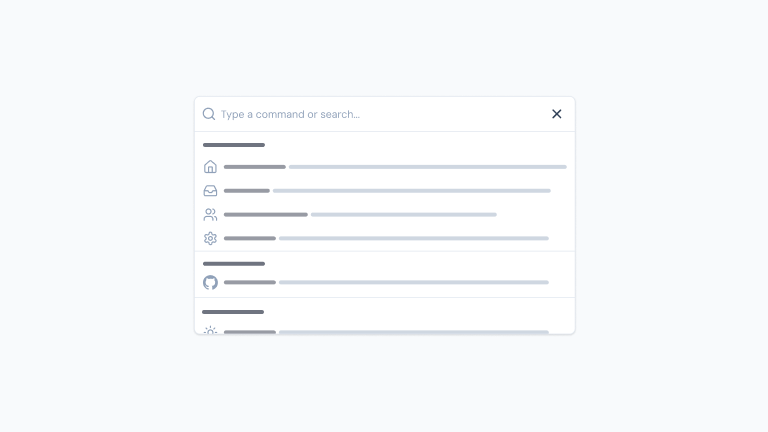The image size is (768, 432).
Task: Click the description text of the Home command
Action: (428, 167)
